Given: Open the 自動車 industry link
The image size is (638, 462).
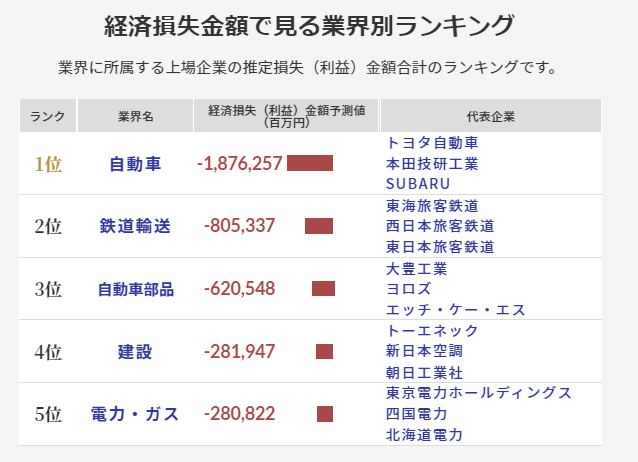Looking at the screenshot, I should (x=135, y=164).
